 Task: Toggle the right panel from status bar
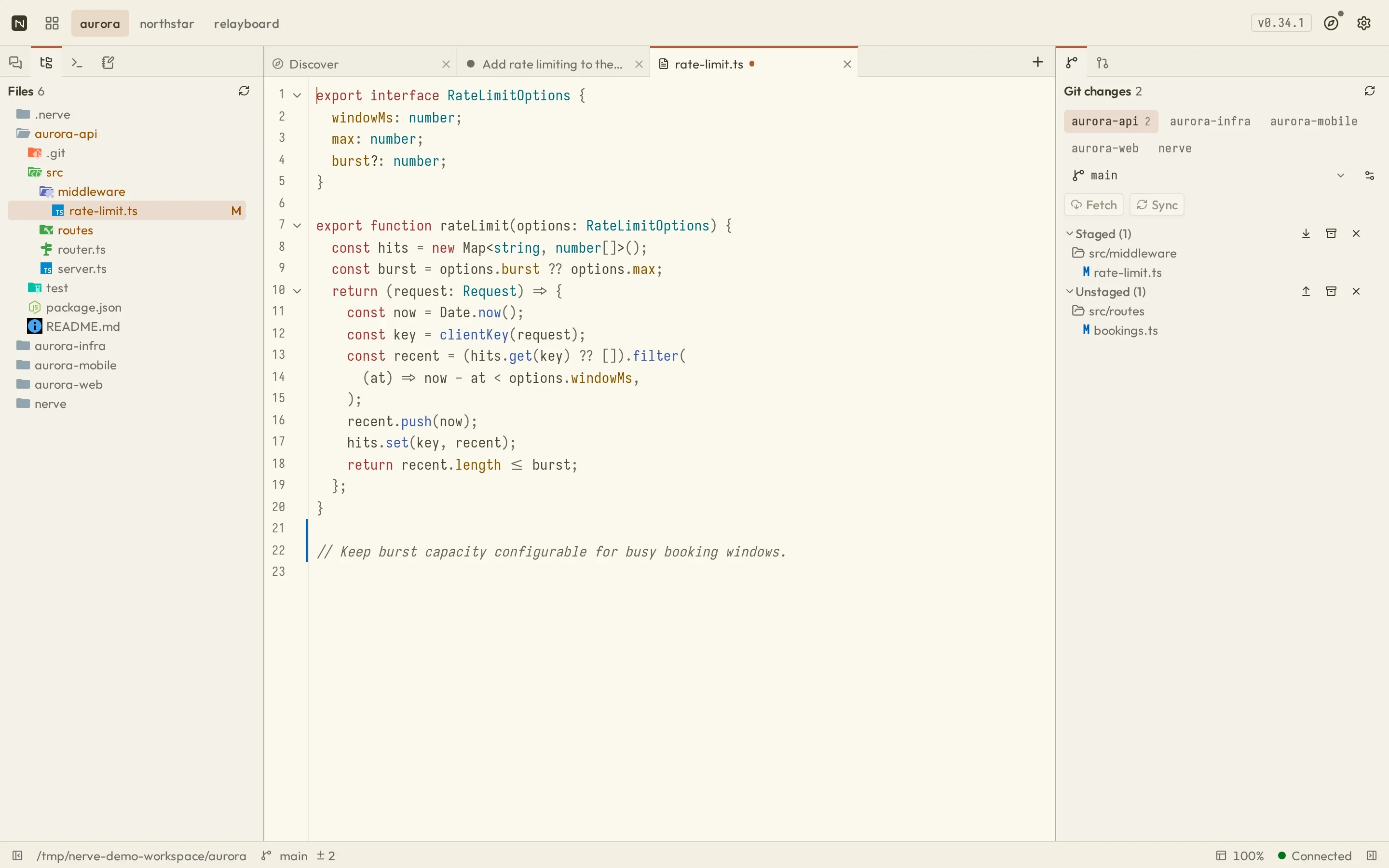coord(1371,855)
